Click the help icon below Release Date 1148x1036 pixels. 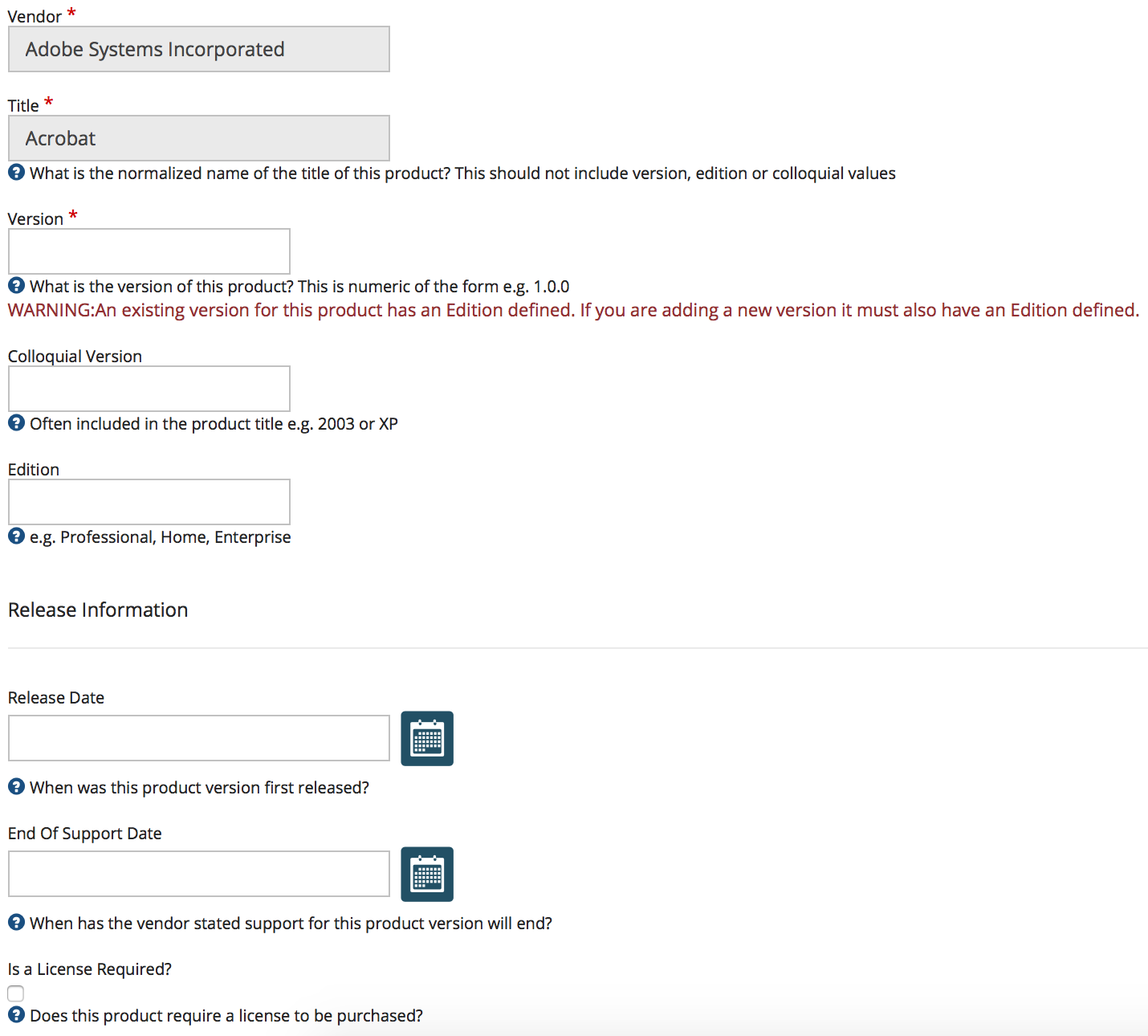pyautogui.click(x=16, y=787)
